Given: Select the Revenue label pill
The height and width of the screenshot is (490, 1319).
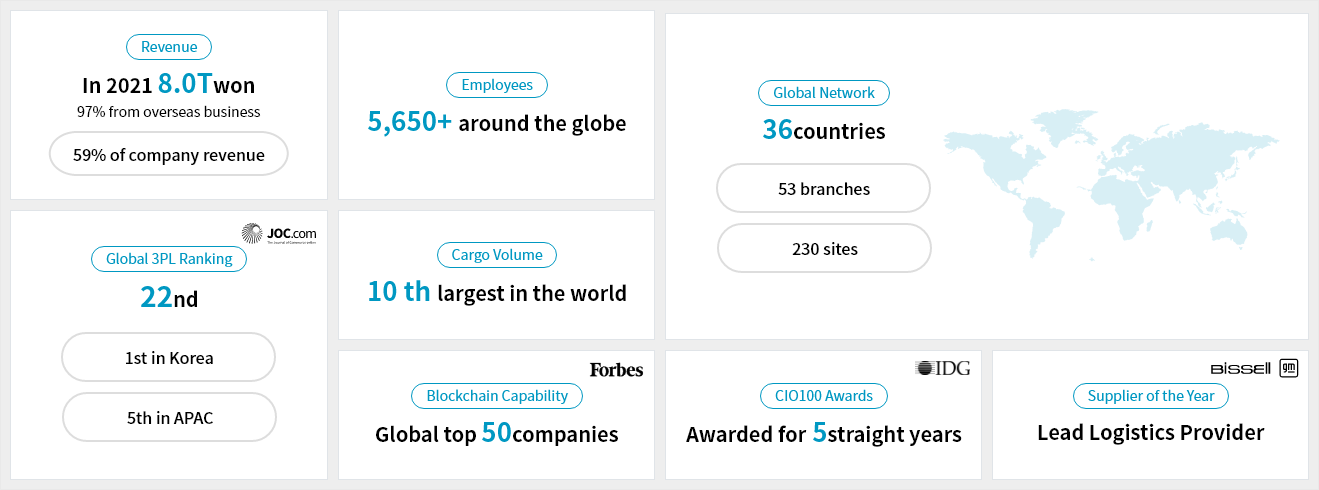Looking at the screenshot, I should tap(169, 47).
